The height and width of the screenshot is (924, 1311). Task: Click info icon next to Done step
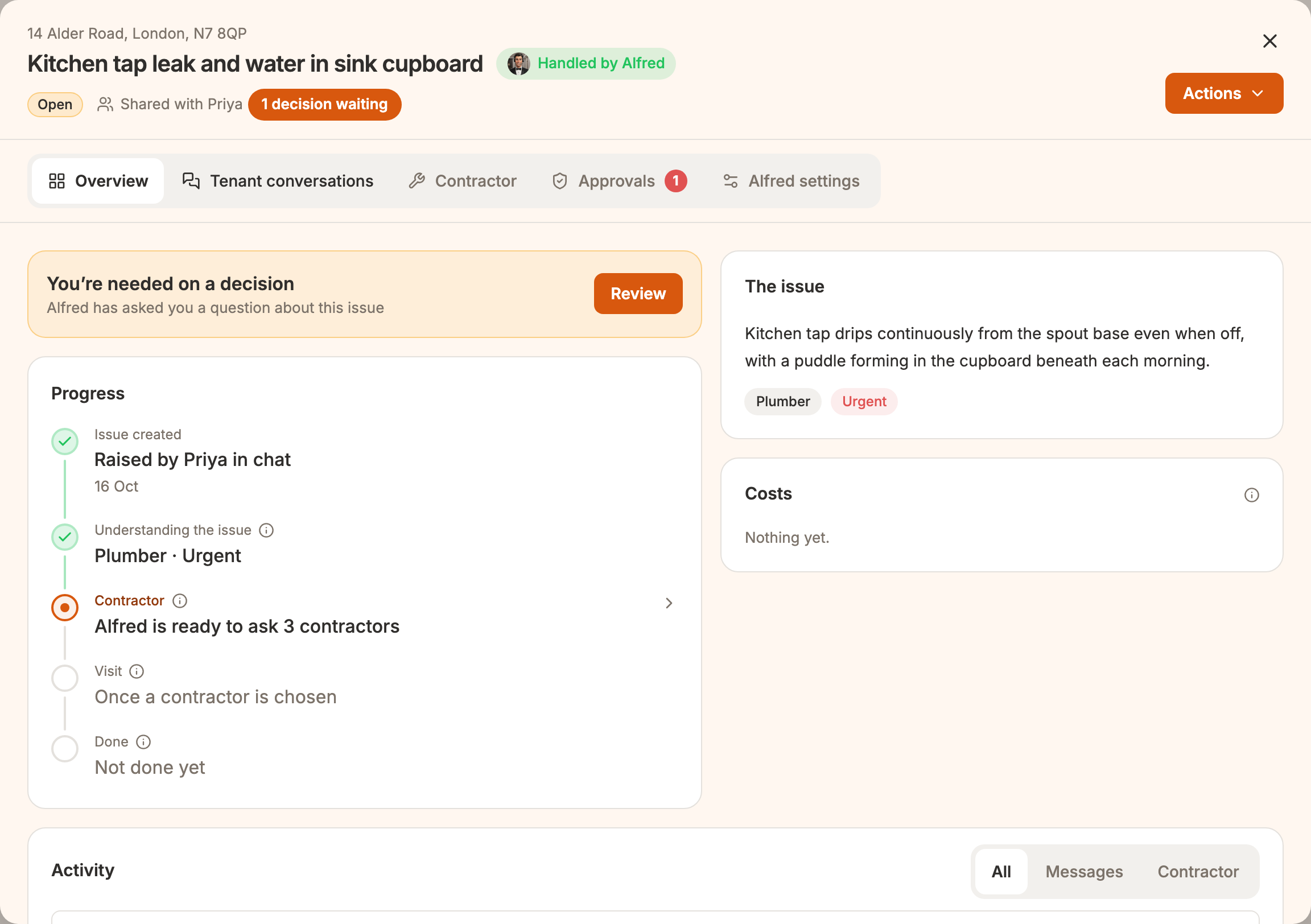tap(143, 742)
